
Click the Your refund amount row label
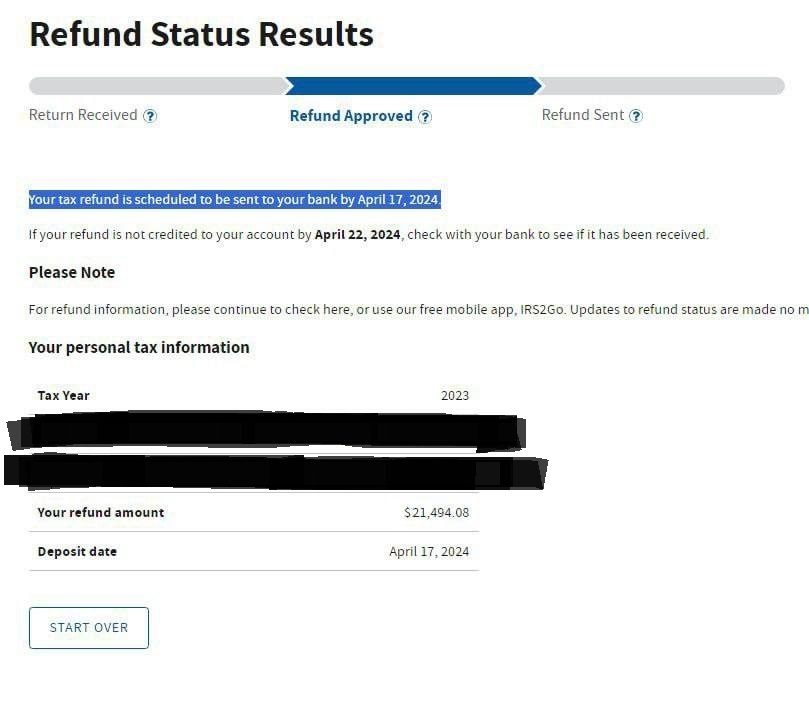tap(101, 512)
